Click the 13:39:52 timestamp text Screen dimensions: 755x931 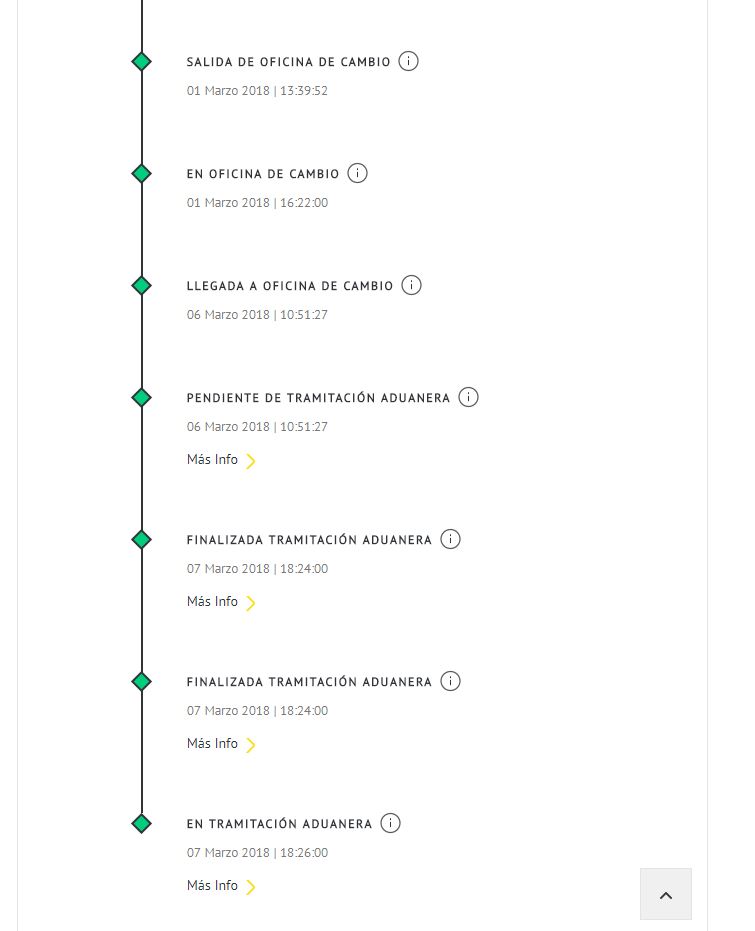(257, 91)
